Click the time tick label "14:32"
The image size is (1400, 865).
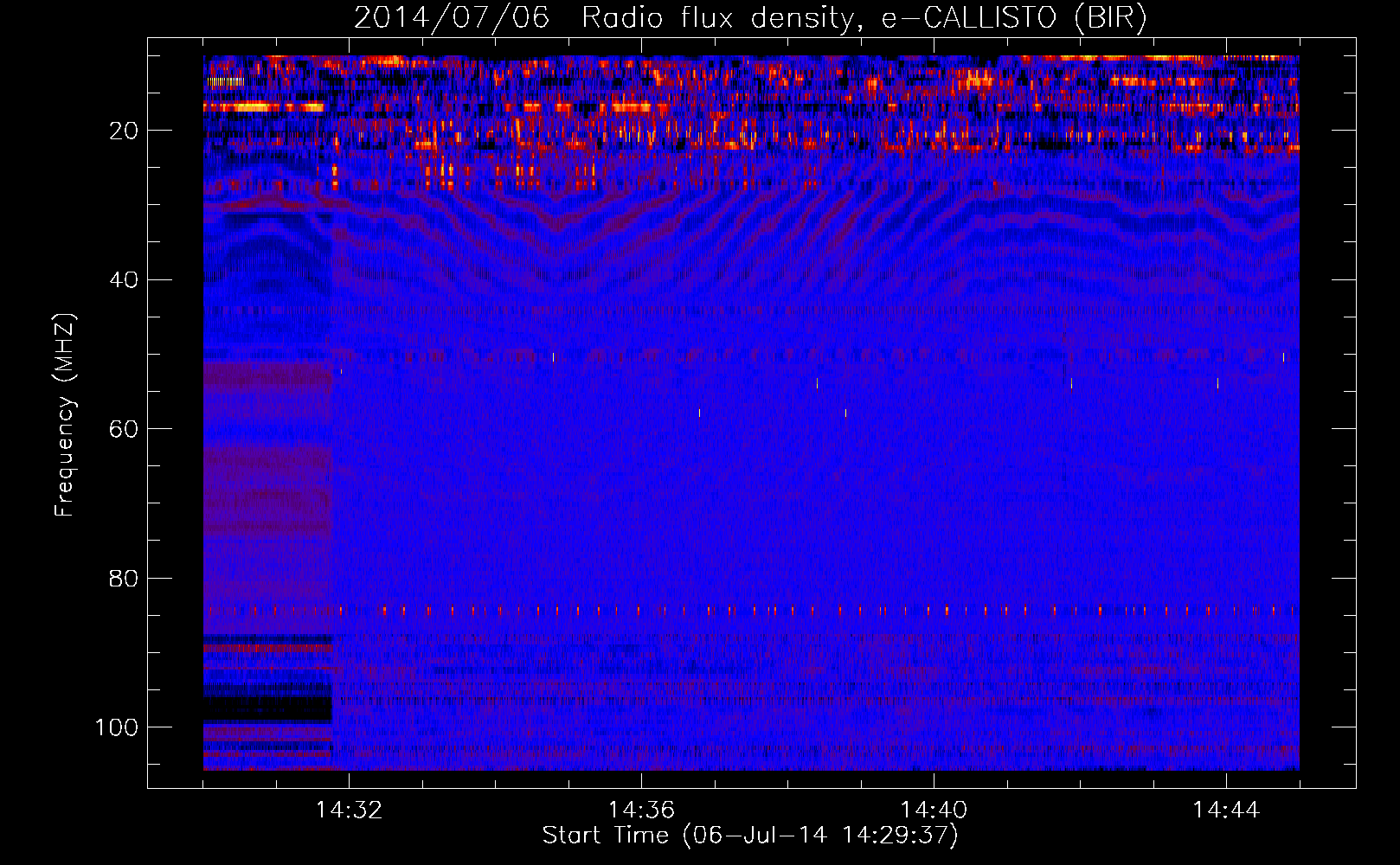pos(349,810)
